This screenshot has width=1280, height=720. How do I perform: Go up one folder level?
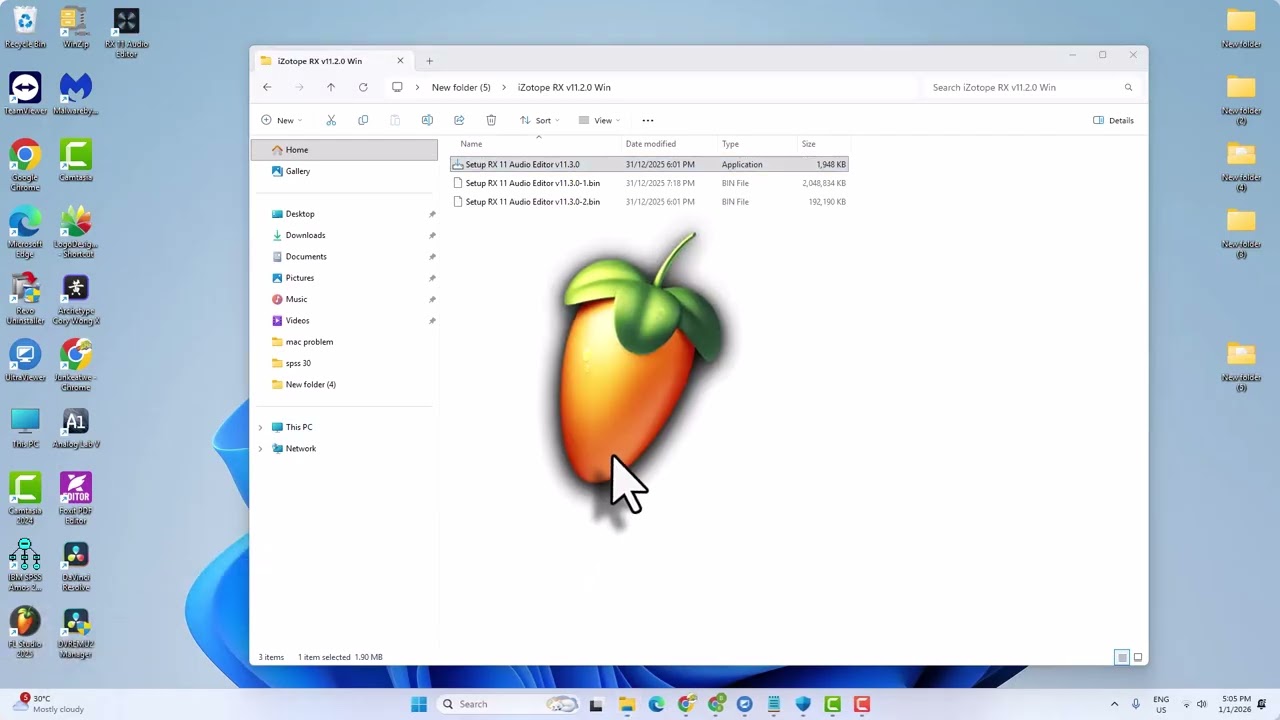tap(331, 87)
